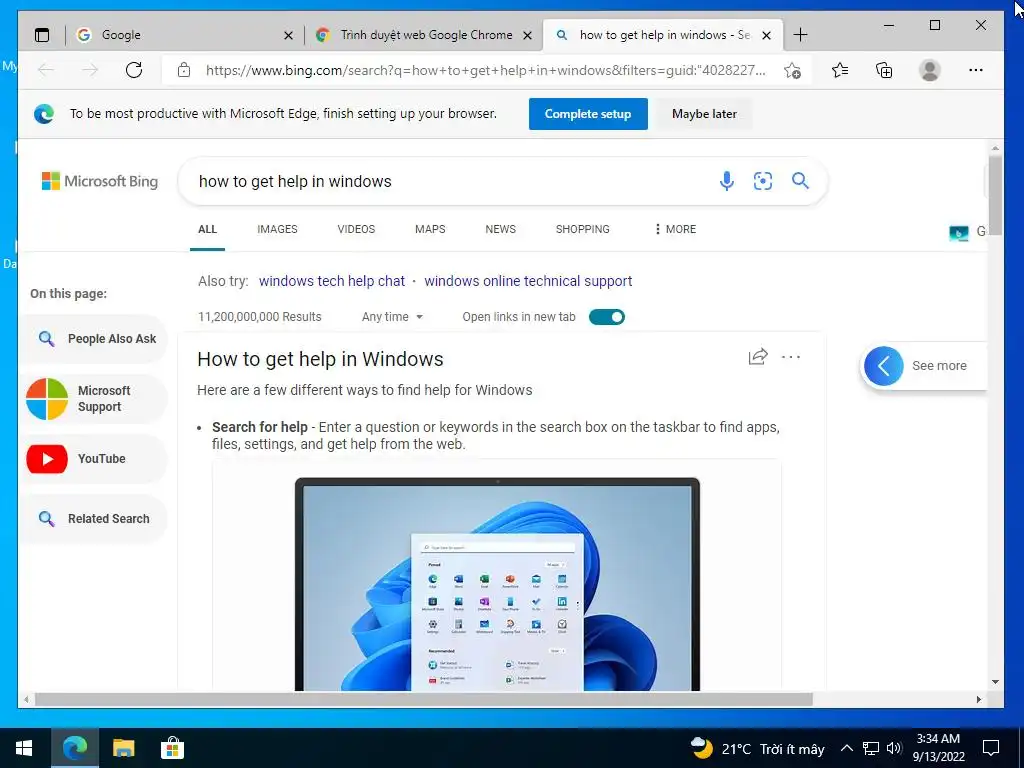Open the notification center icon

point(991,748)
